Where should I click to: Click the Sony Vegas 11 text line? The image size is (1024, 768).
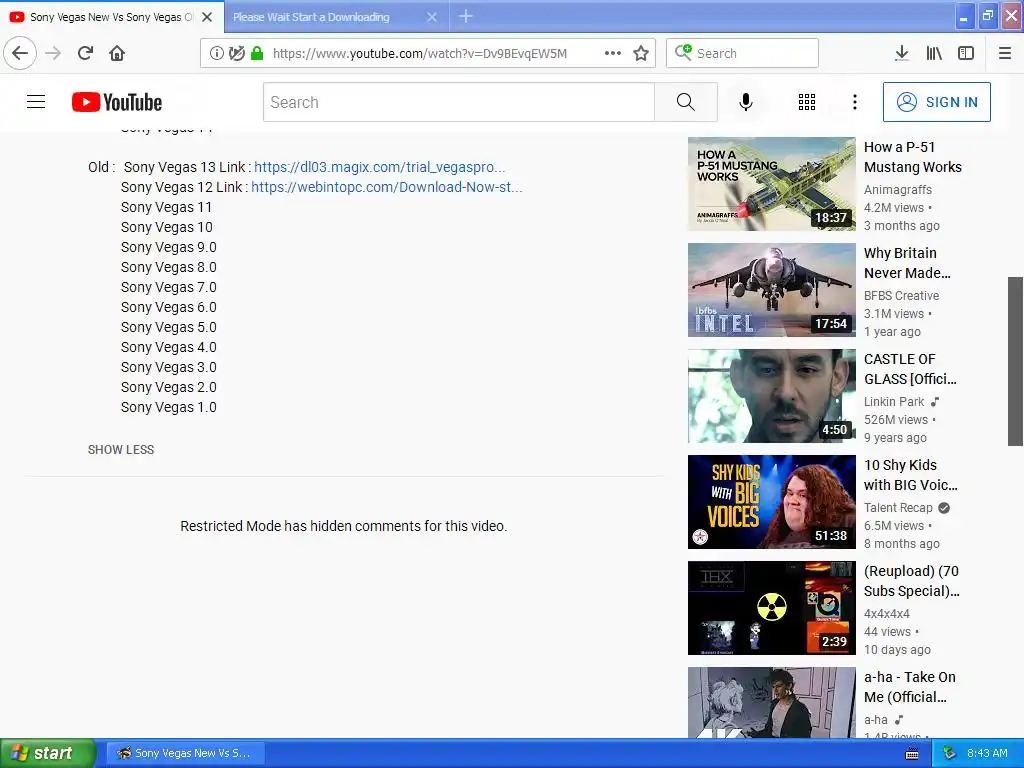click(x=167, y=208)
